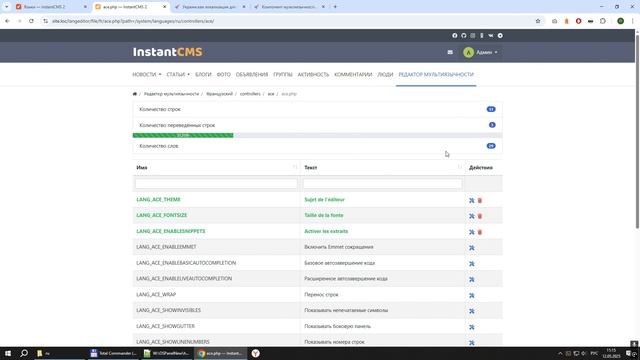Click 'Taille de la fonte' translation text

324,215
